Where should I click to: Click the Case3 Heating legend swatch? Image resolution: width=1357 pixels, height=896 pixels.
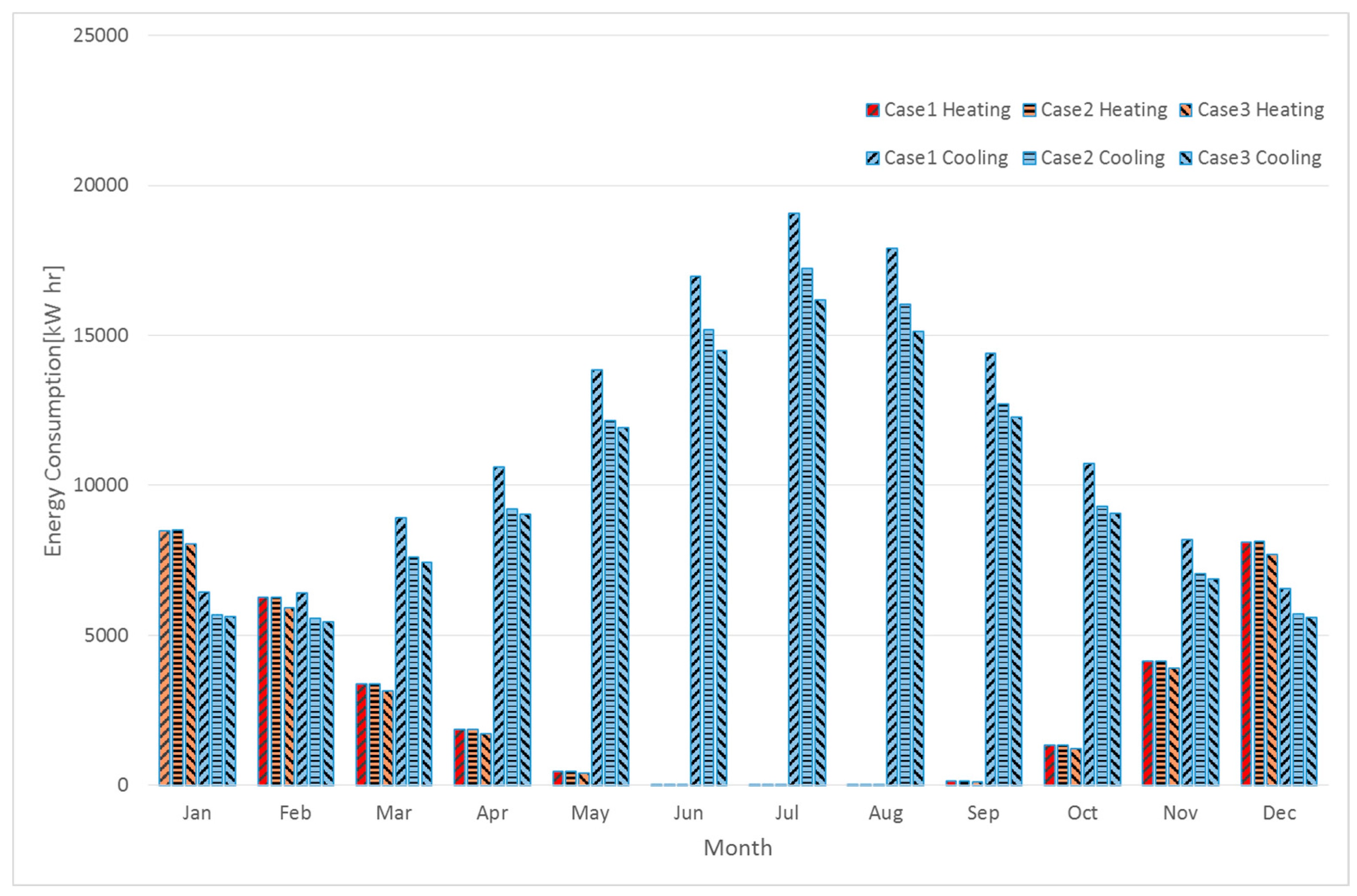click(x=1186, y=110)
